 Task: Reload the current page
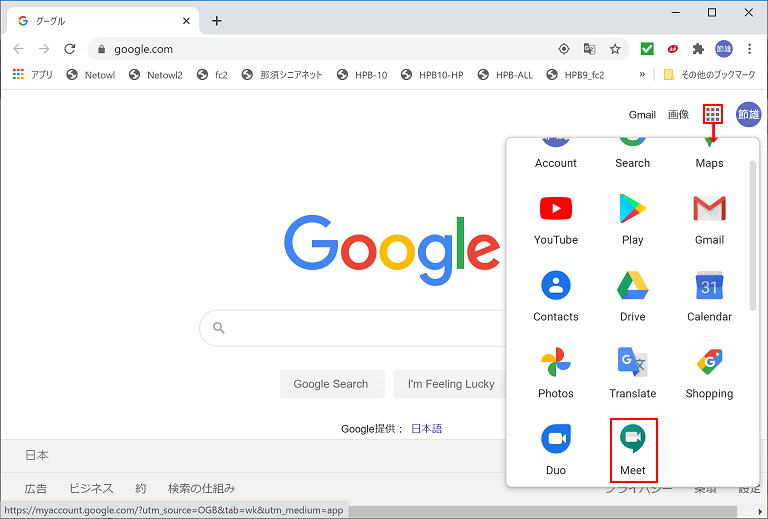(x=70, y=49)
